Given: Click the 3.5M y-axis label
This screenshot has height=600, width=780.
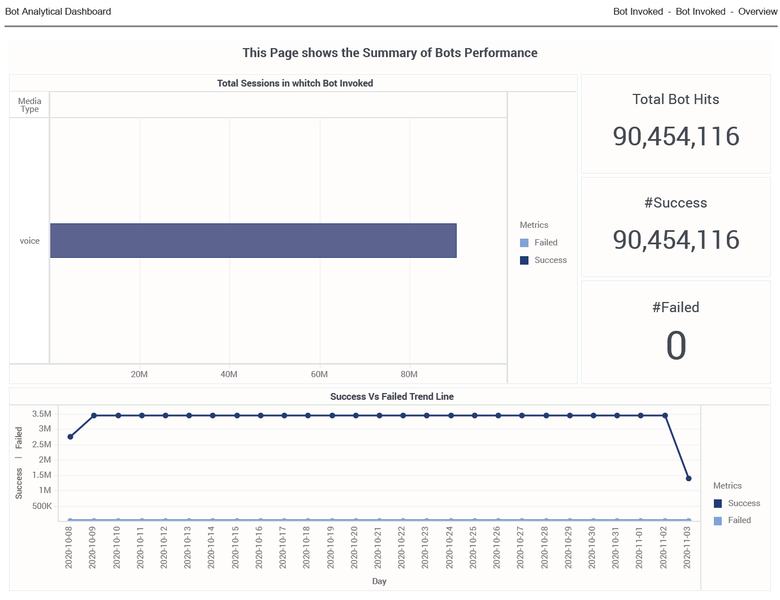Looking at the screenshot, I should click(42, 414).
